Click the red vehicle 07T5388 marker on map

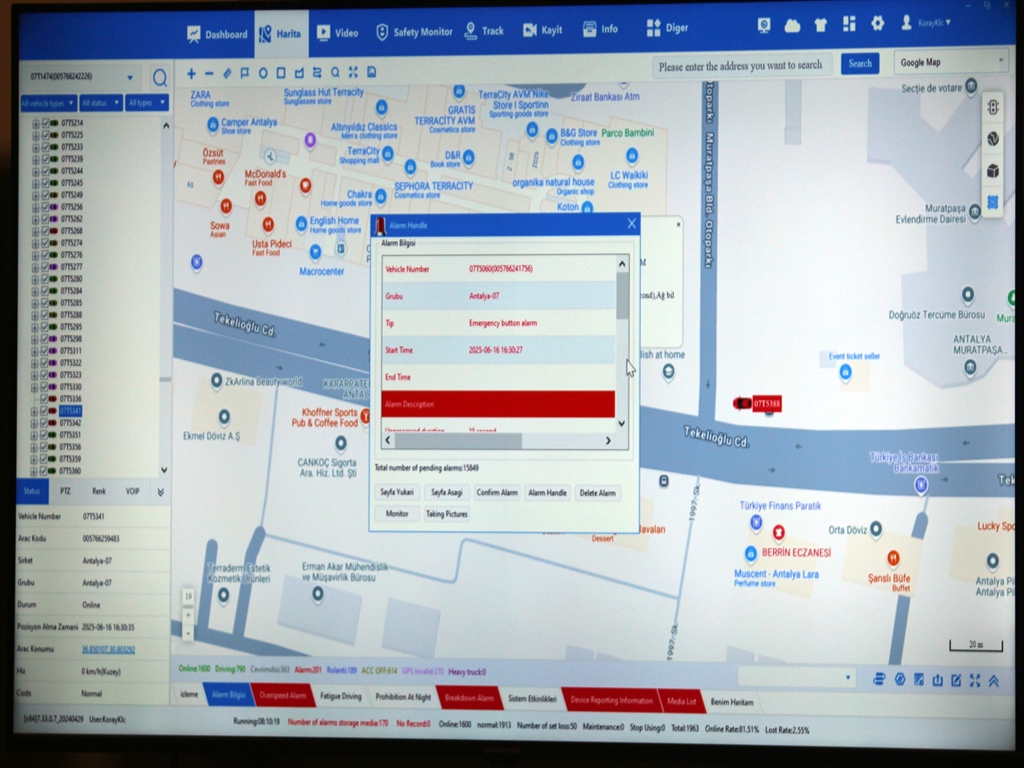click(x=743, y=403)
